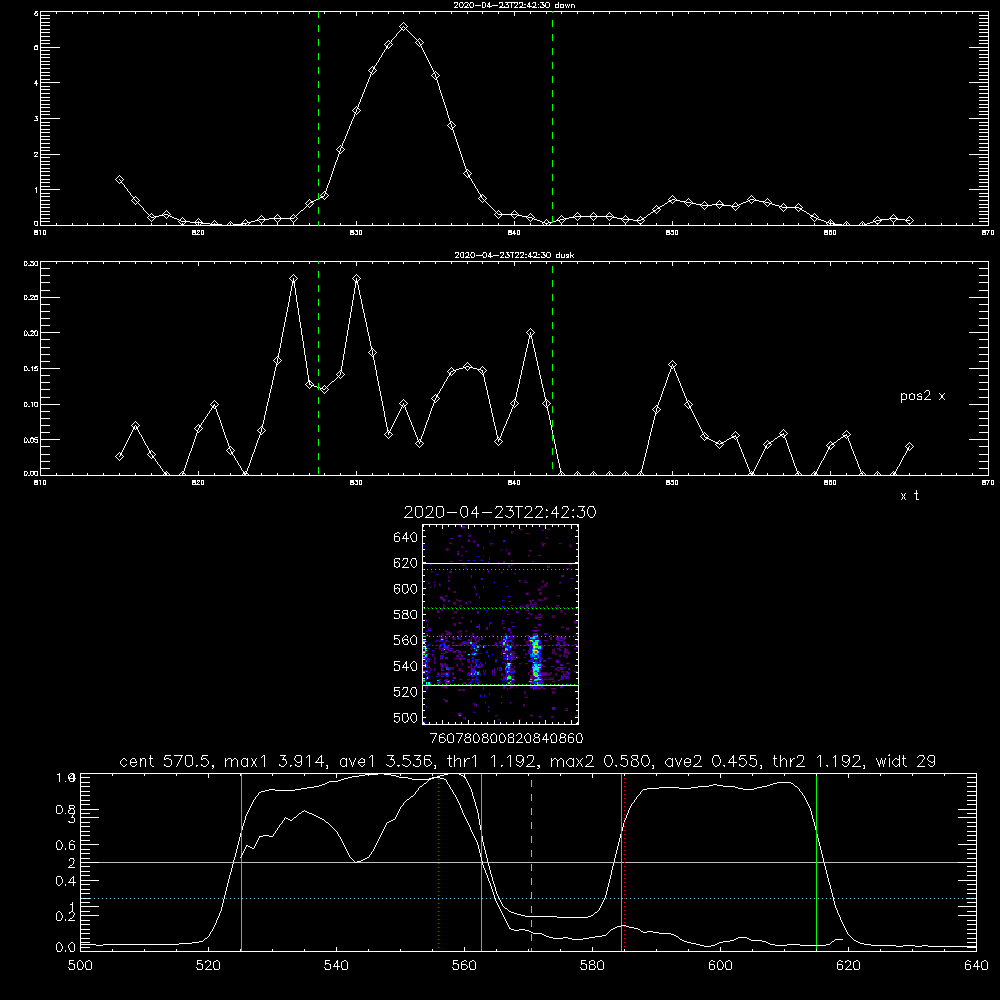Click spectrogram y-axis label 580
This screenshot has height=1000, width=1000.
[406, 615]
